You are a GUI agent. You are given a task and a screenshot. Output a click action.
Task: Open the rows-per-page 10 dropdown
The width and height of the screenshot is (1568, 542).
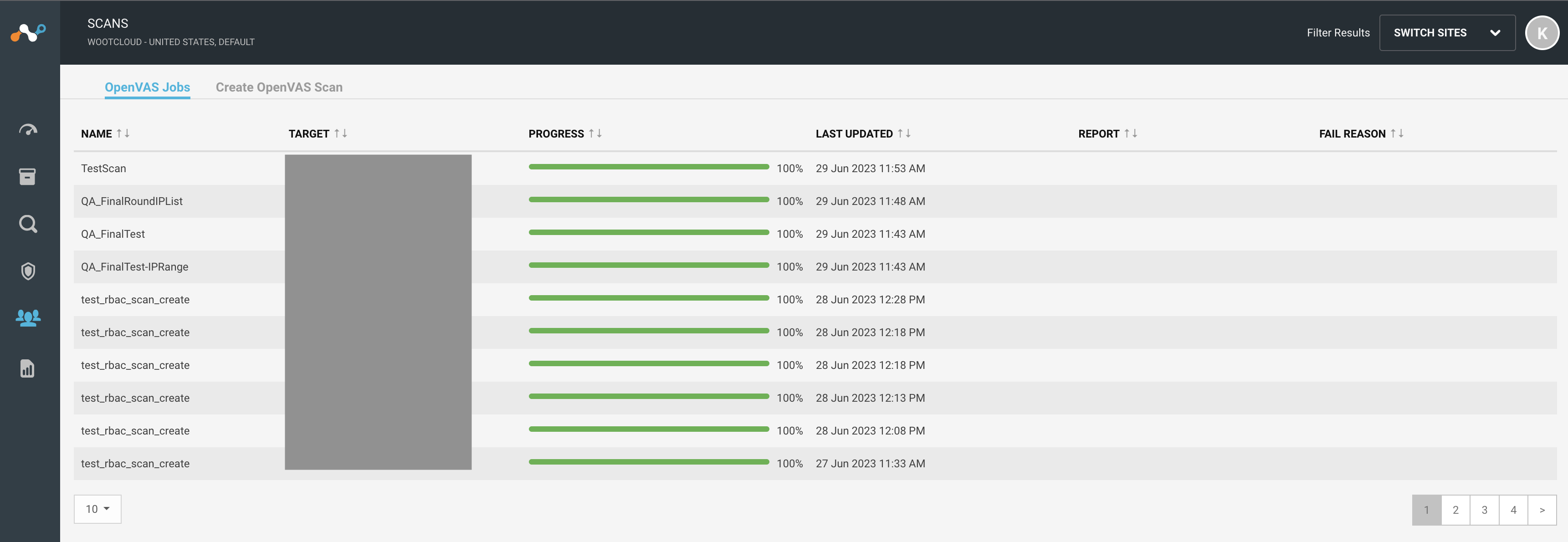[x=97, y=509]
